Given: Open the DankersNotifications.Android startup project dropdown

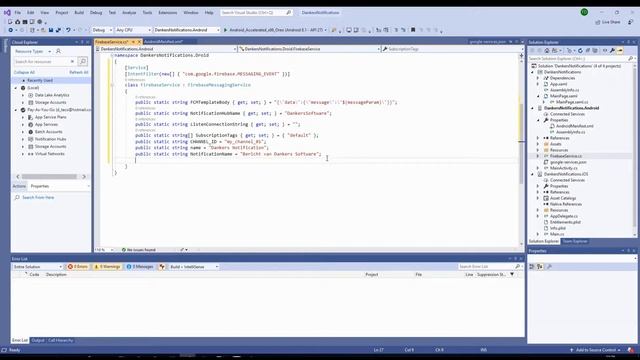Looking at the screenshot, I should pyautogui.click(x=187, y=30).
